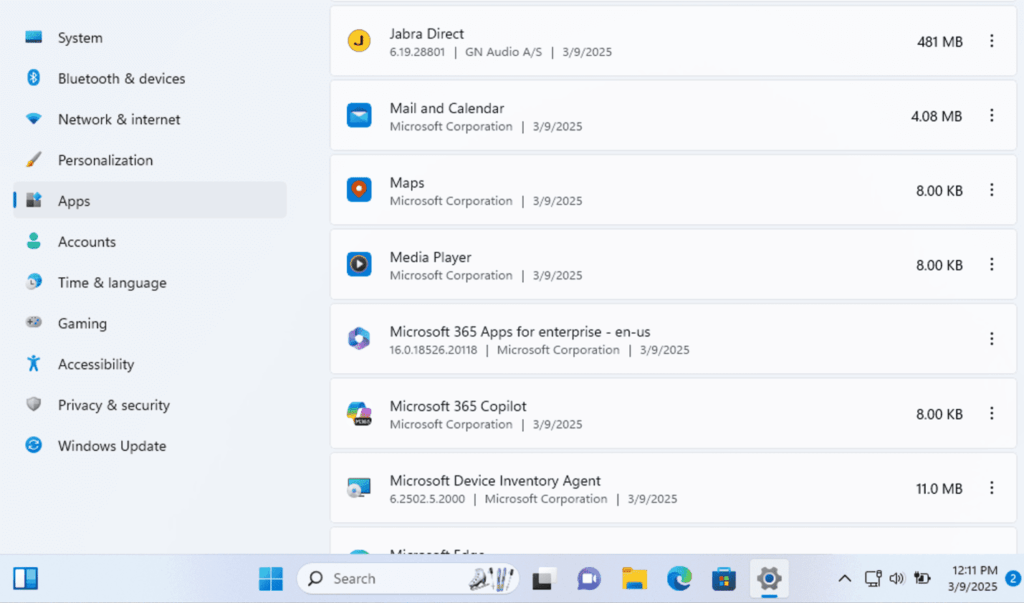Open Privacy & security settings
Image resolution: width=1024 pixels, height=603 pixels.
110,405
